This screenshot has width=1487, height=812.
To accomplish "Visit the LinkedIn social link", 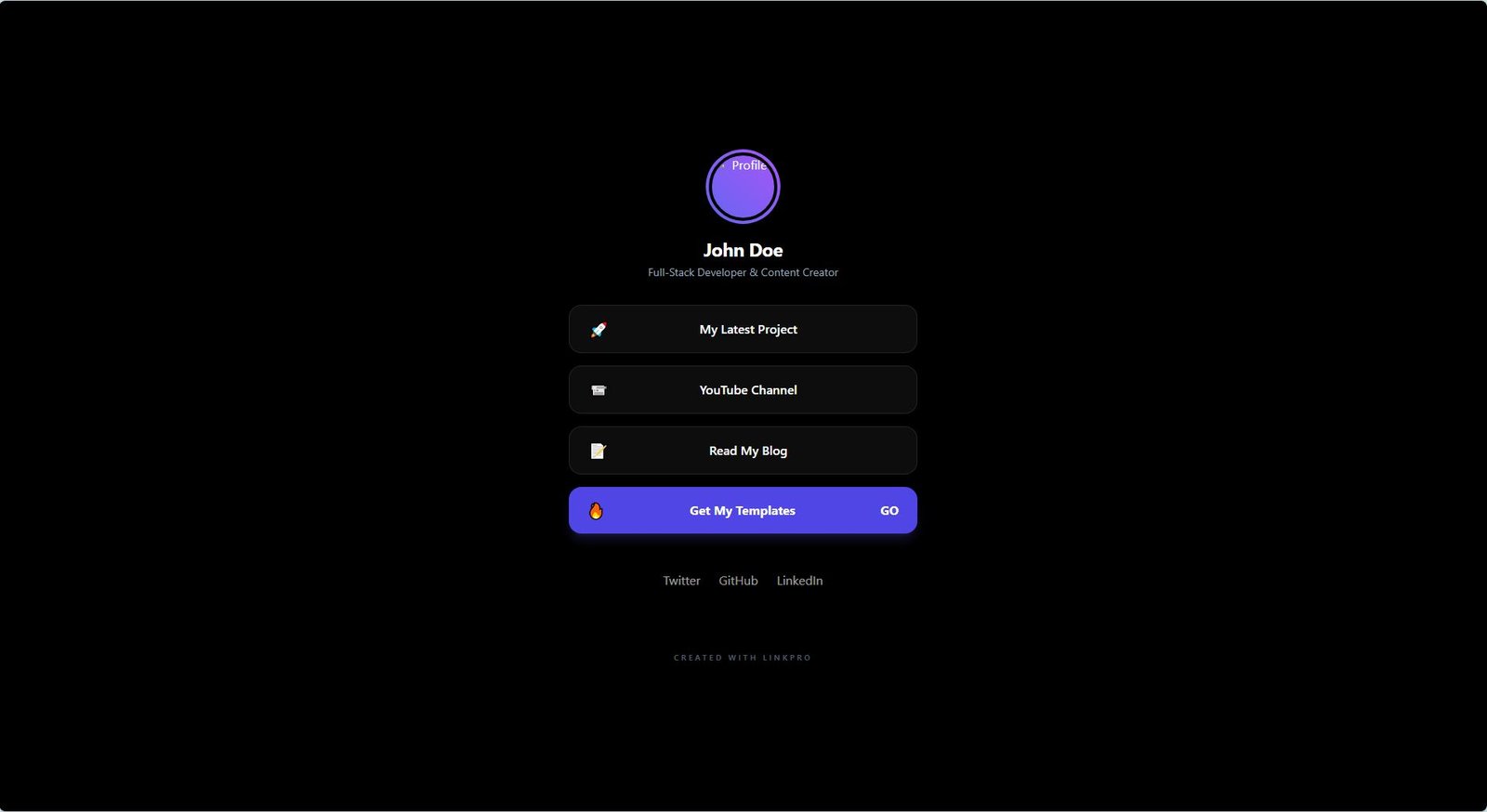I will (799, 581).
